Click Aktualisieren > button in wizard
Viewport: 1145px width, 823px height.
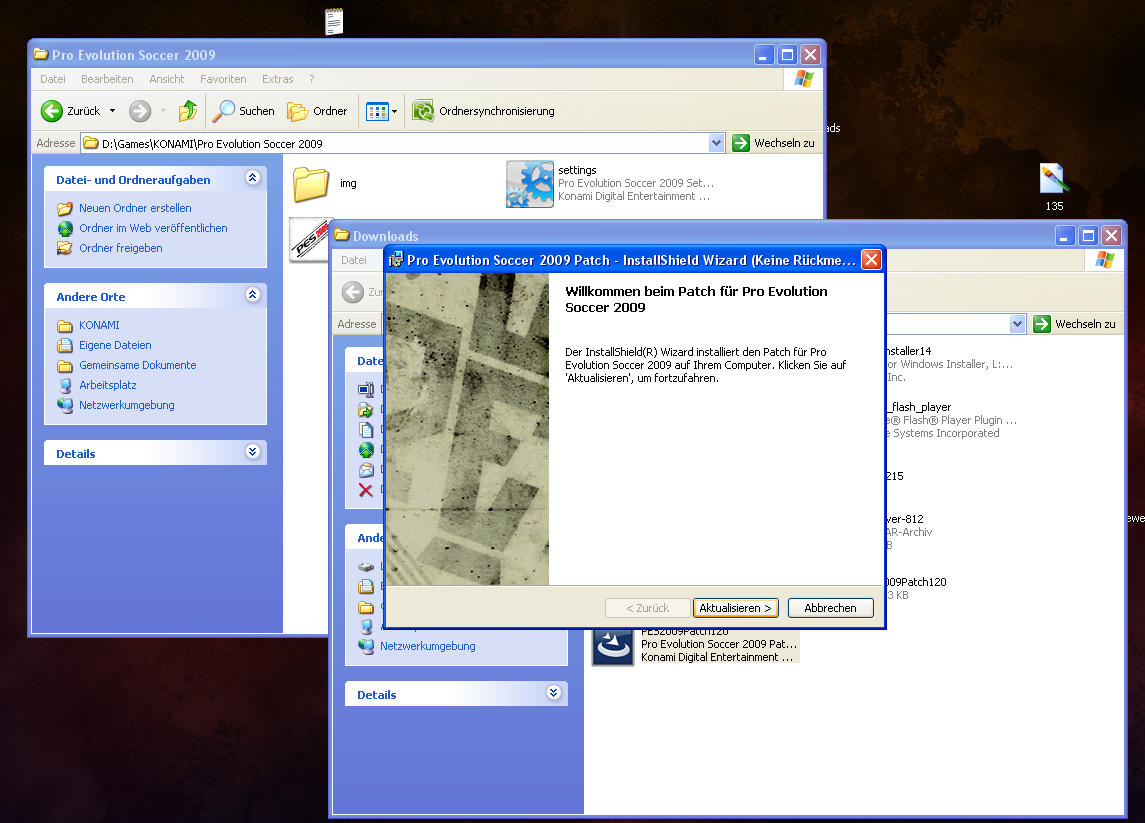[x=735, y=608]
